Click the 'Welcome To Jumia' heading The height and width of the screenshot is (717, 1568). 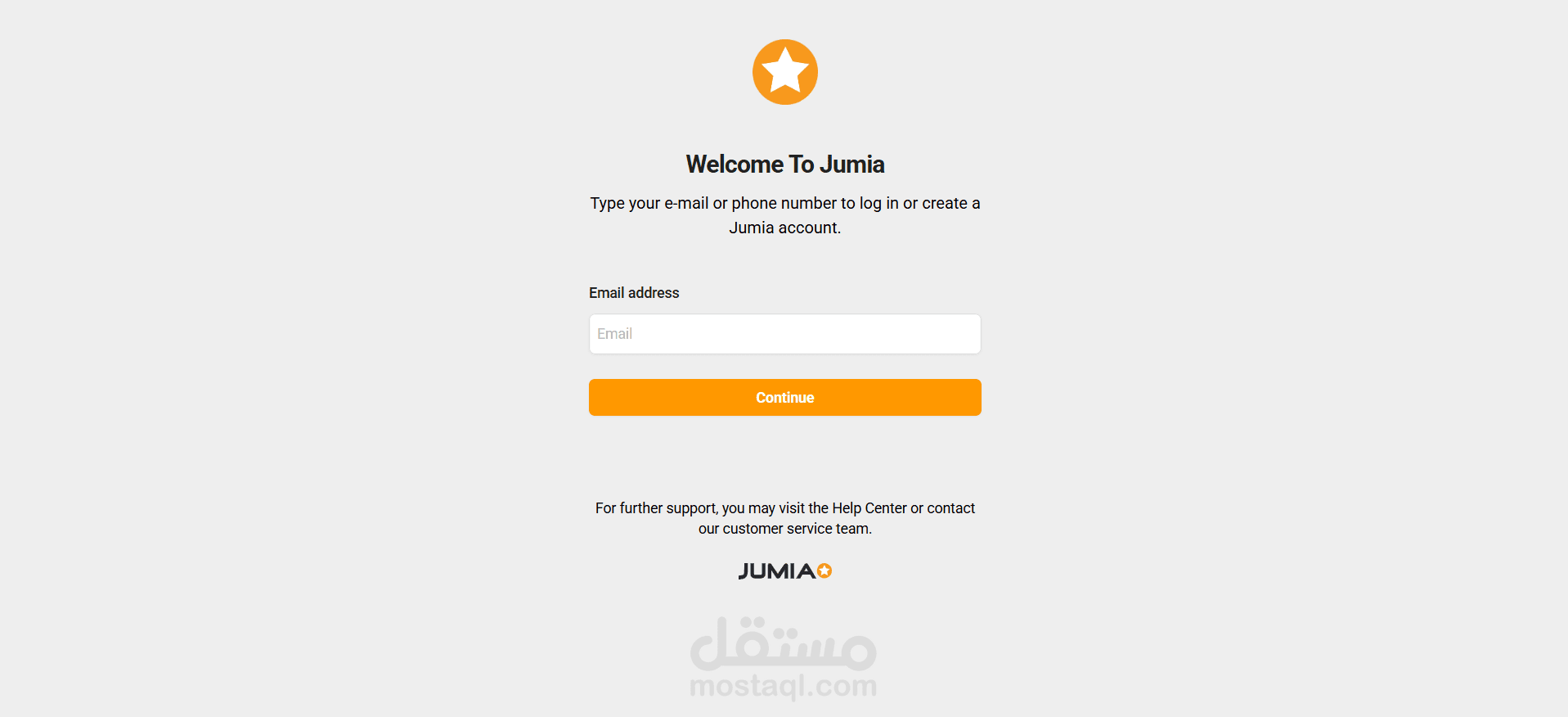[x=785, y=165]
